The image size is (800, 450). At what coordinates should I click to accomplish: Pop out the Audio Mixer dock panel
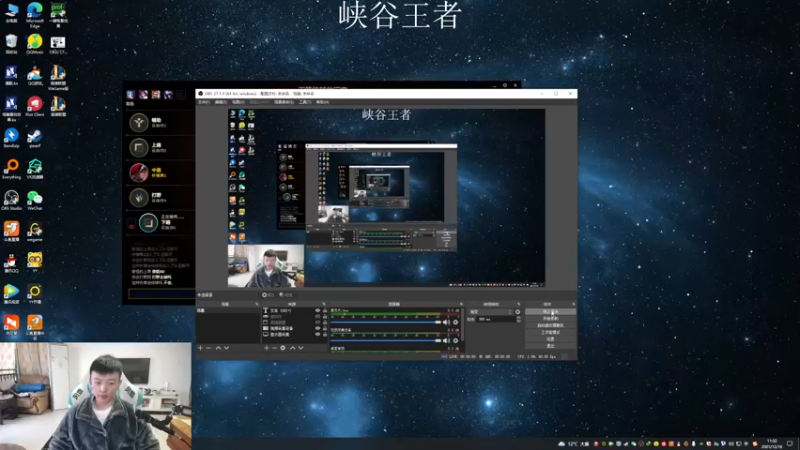(461, 304)
